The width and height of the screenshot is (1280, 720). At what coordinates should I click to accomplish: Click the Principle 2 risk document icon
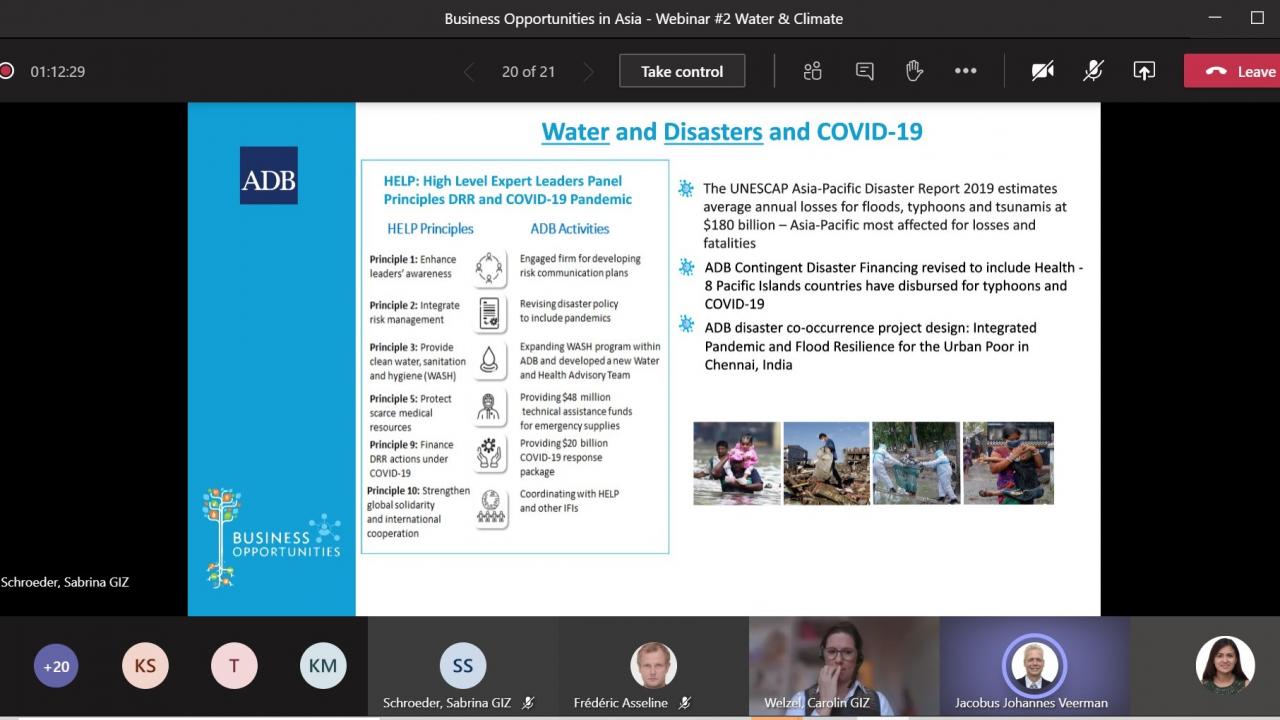click(489, 313)
